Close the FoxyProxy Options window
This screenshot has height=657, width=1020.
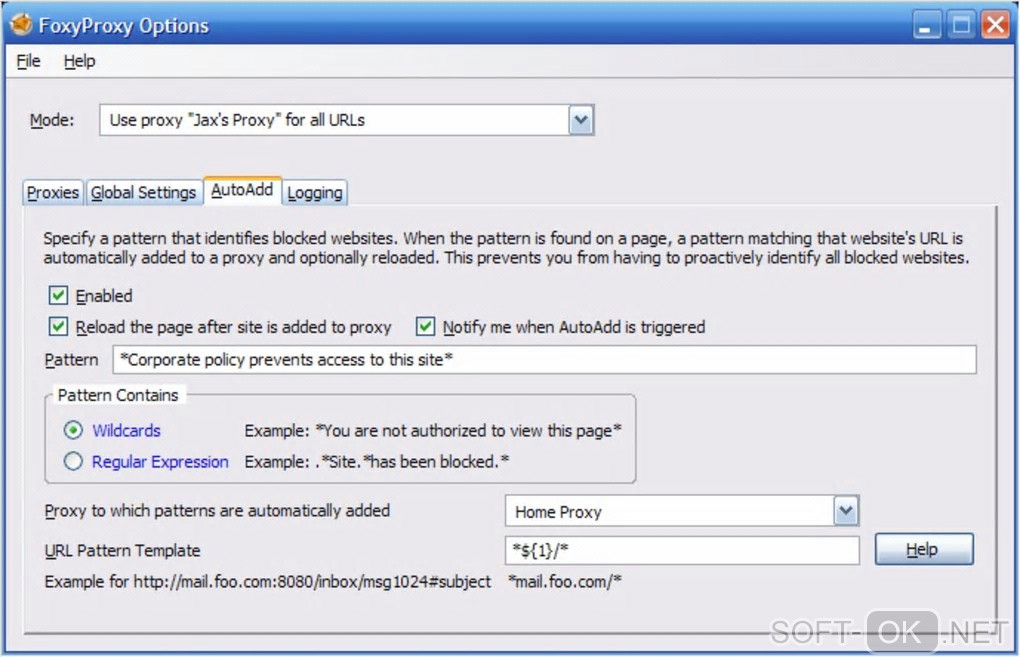coord(995,25)
